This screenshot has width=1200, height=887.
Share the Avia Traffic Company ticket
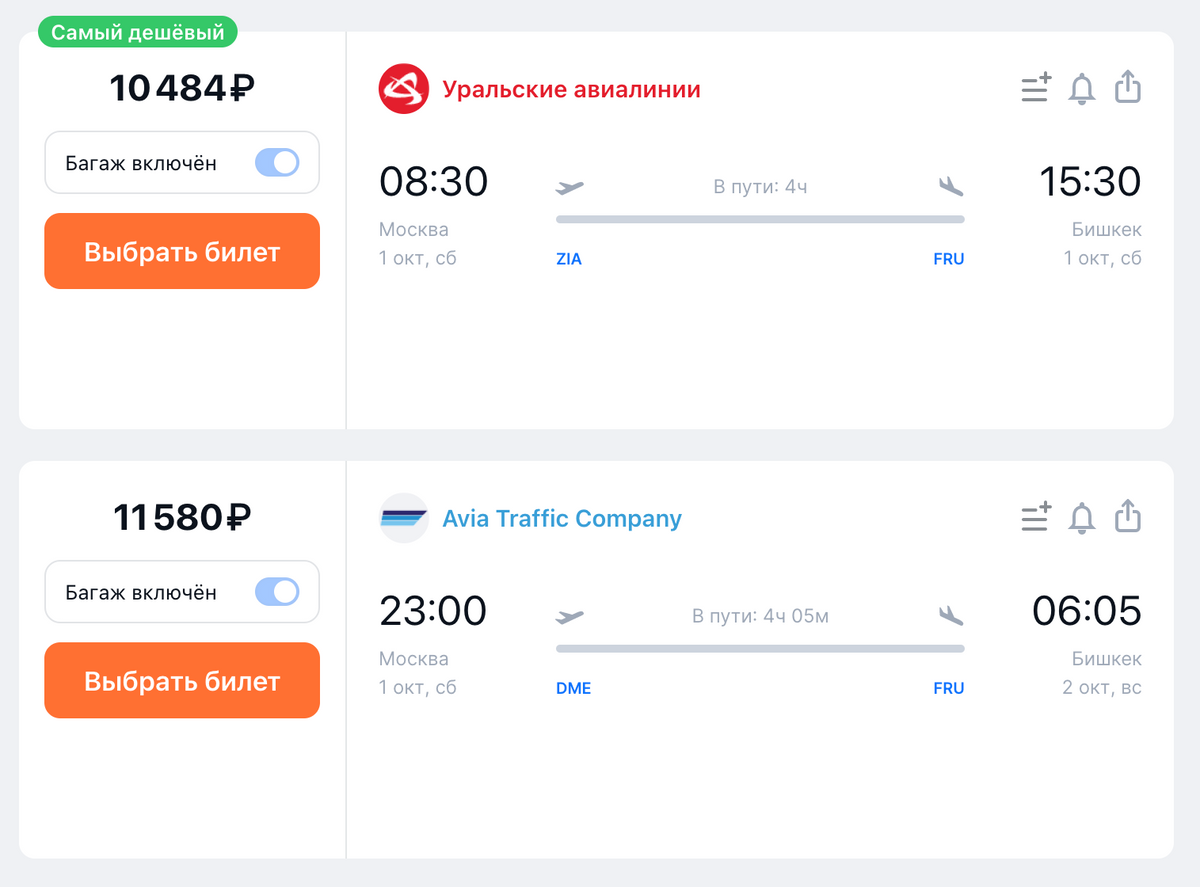click(x=1127, y=516)
